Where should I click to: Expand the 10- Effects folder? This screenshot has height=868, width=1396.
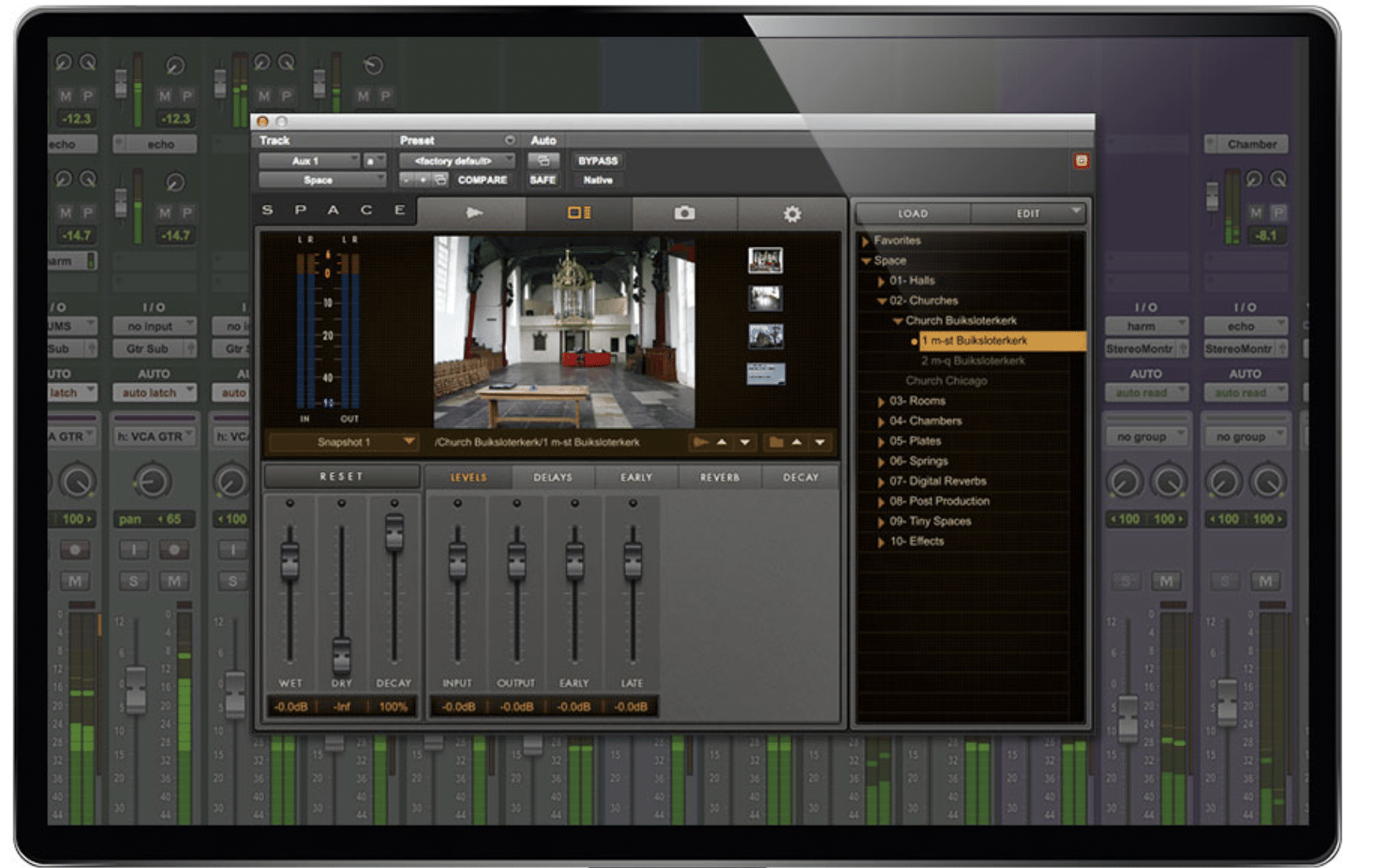click(881, 542)
